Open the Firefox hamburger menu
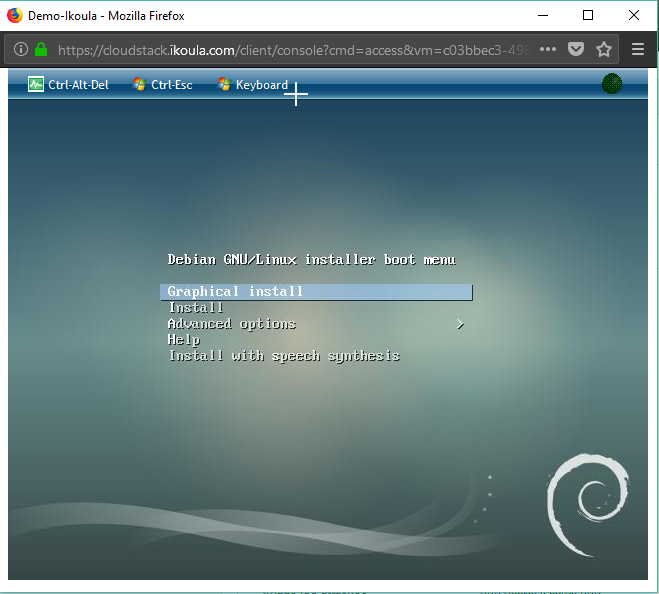The image size is (659, 594). tap(638, 50)
